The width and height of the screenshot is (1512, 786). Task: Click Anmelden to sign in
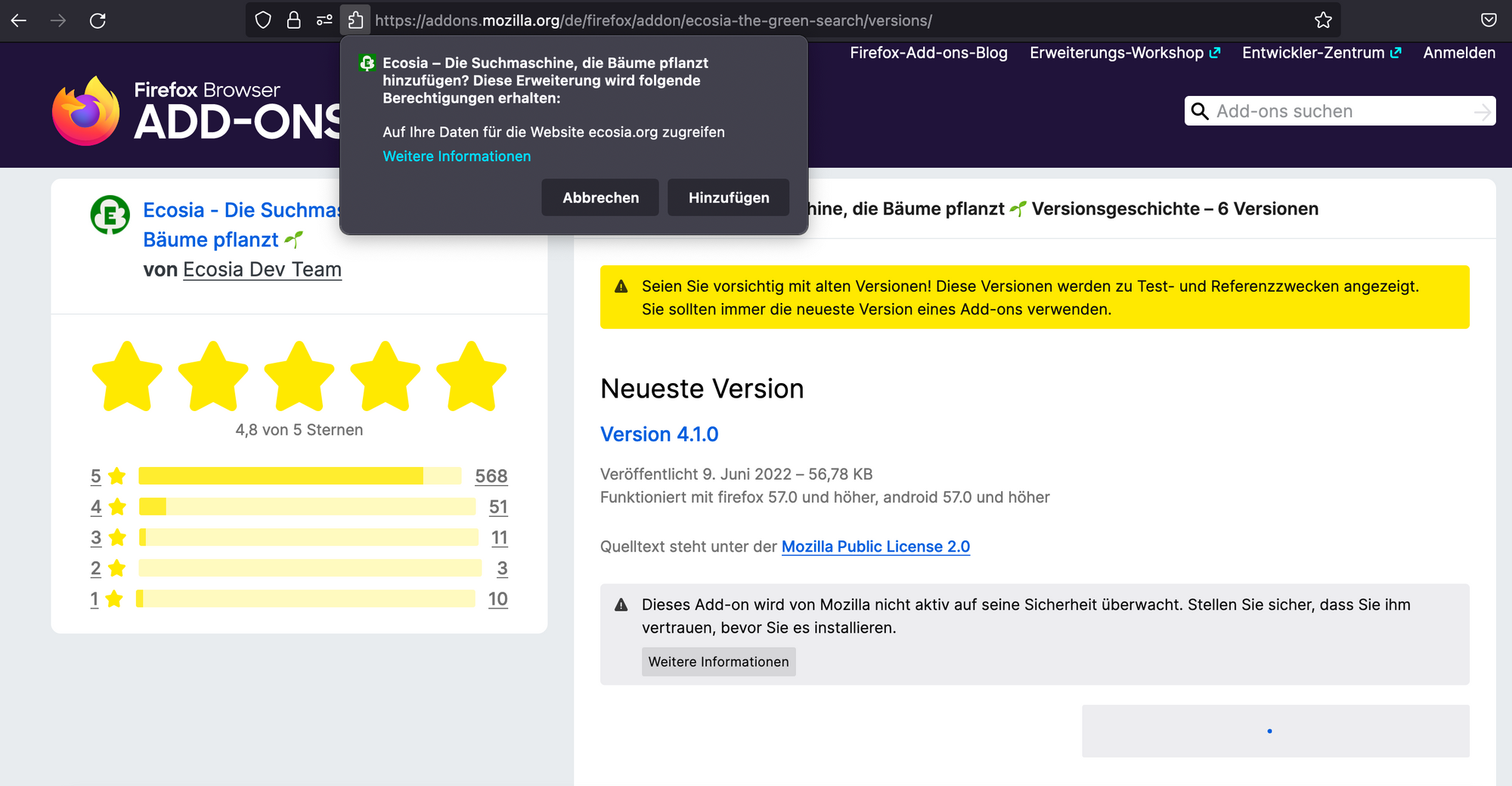[x=1459, y=53]
